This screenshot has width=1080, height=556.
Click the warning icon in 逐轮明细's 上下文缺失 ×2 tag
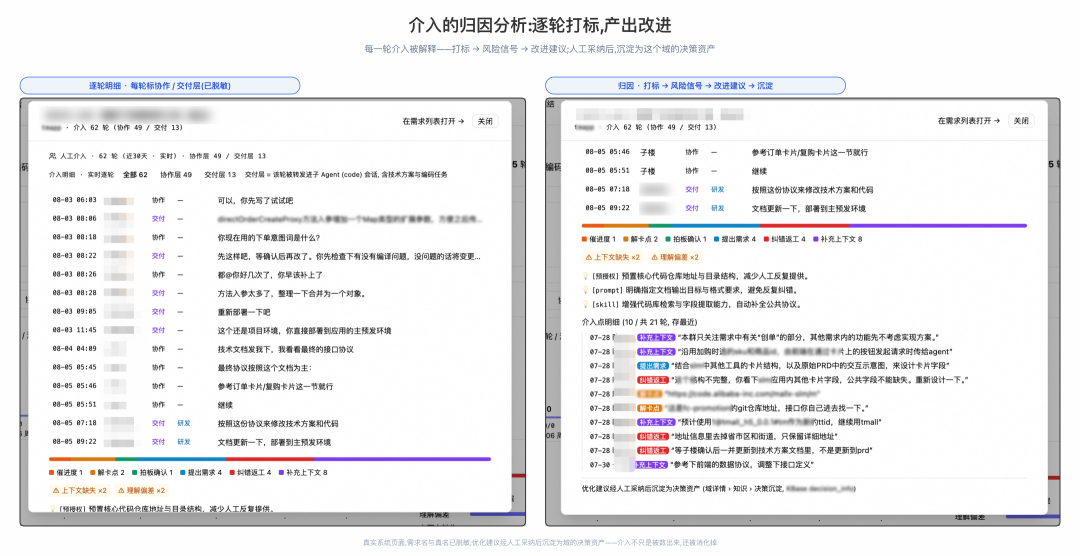coord(56,491)
